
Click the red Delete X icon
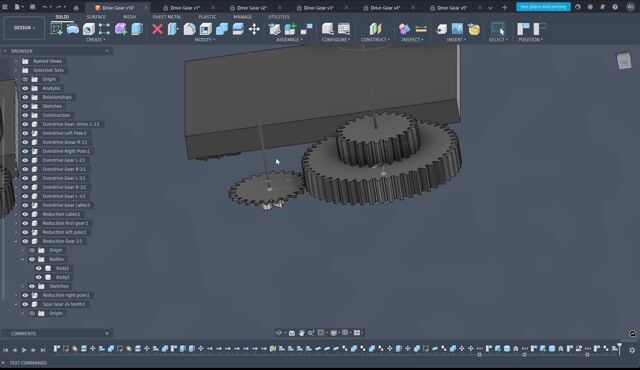pyautogui.click(x=157, y=29)
